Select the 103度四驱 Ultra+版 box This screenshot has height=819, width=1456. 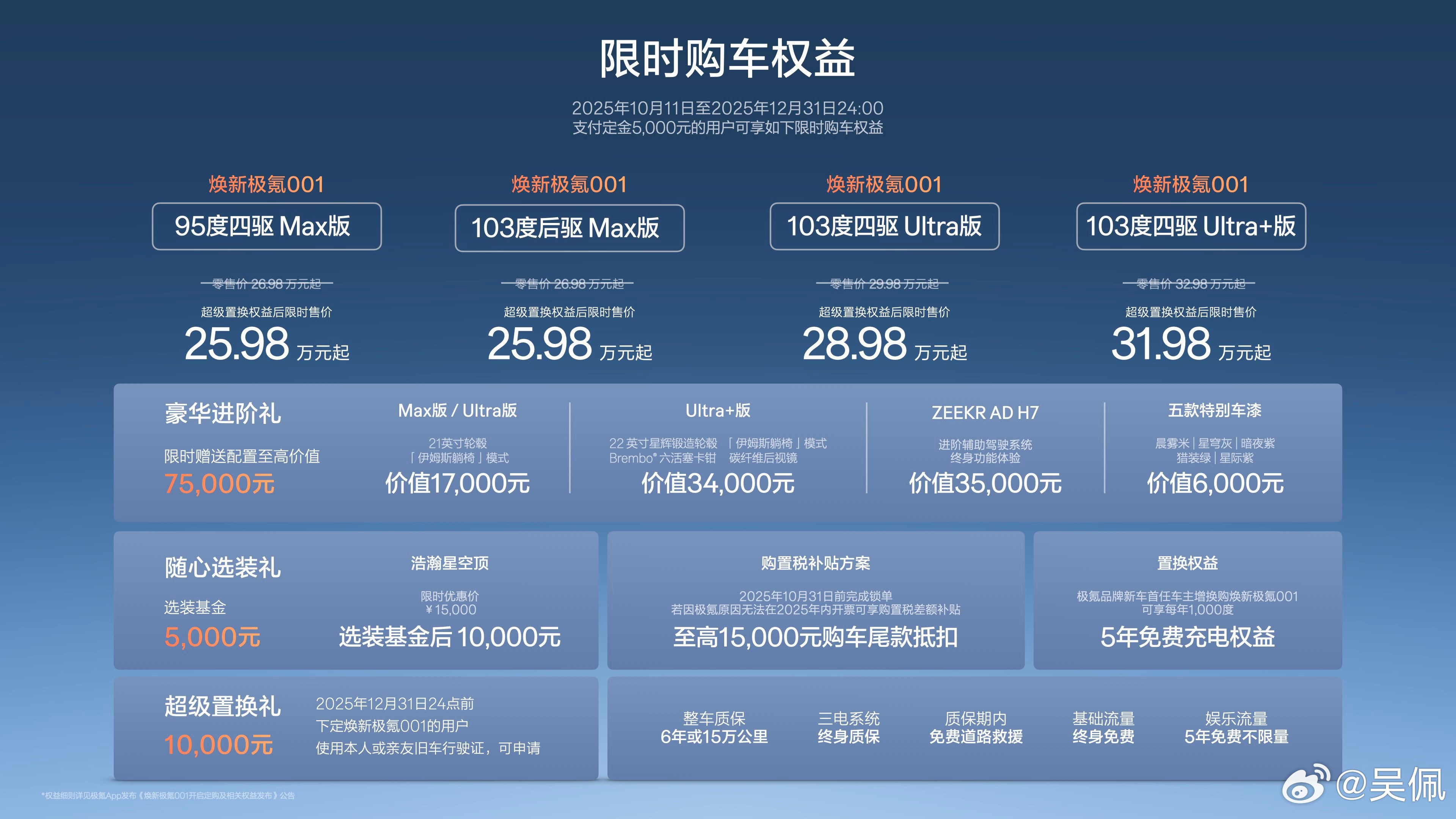1191,226
